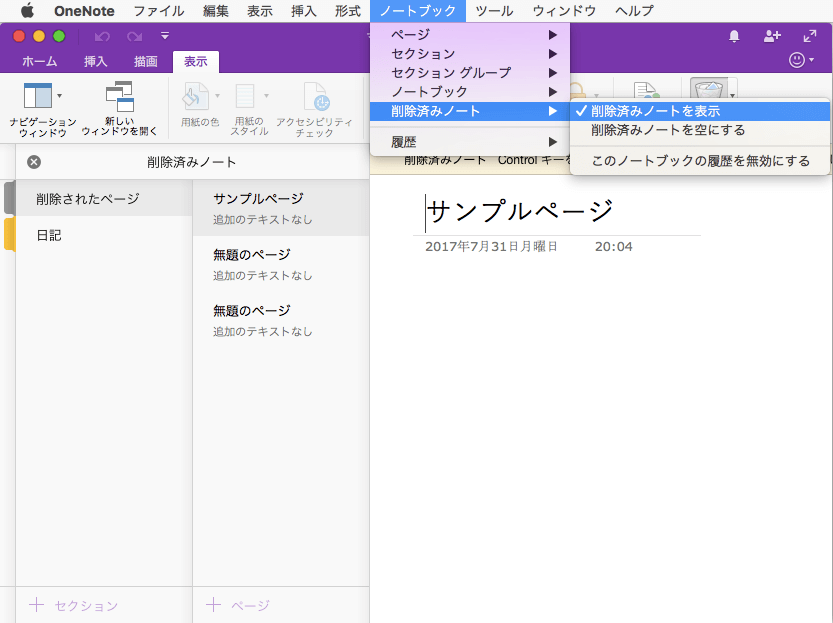
Task: Switch to the 挿入 ribbon tab
Action: 96,62
